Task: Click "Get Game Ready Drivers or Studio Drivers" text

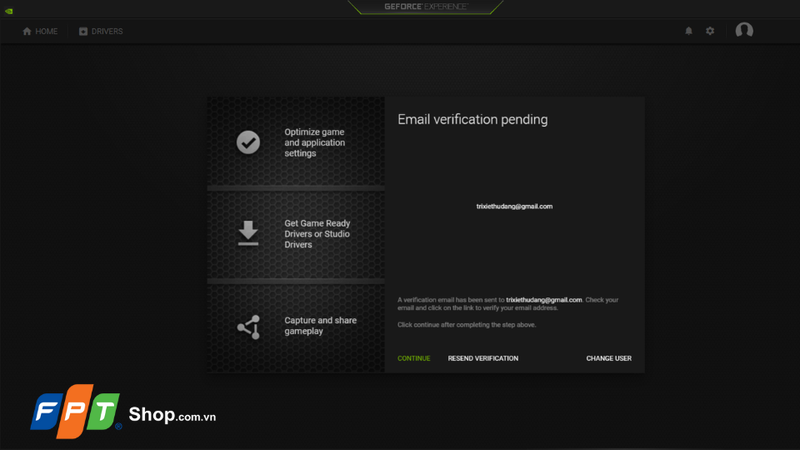Action: pos(317,234)
